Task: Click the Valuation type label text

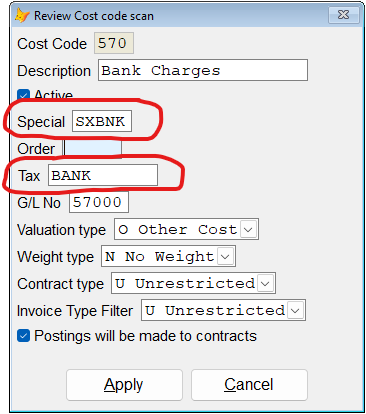Action: tap(61, 230)
